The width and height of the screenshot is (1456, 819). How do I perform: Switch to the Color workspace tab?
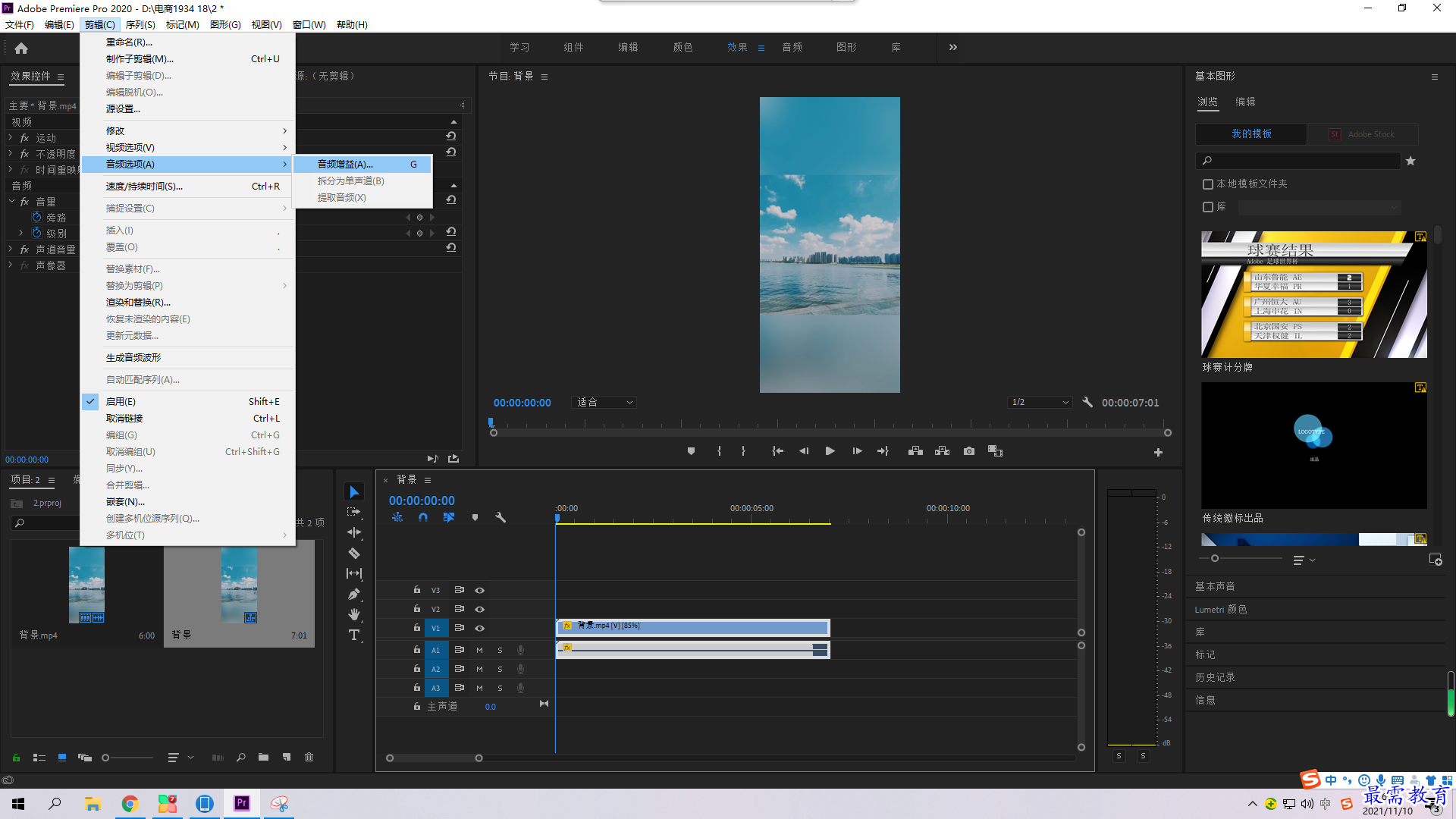point(682,47)
